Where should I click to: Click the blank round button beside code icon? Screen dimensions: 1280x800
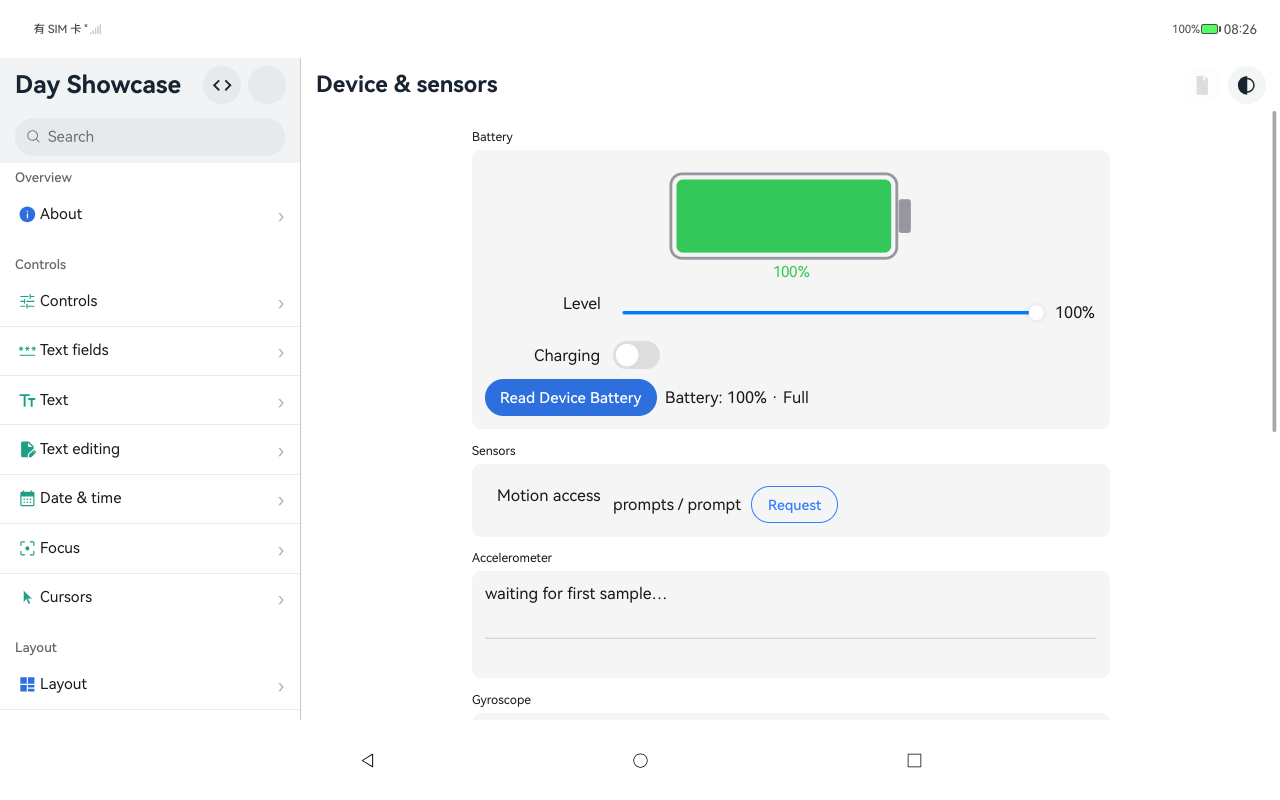click(267, 85)
